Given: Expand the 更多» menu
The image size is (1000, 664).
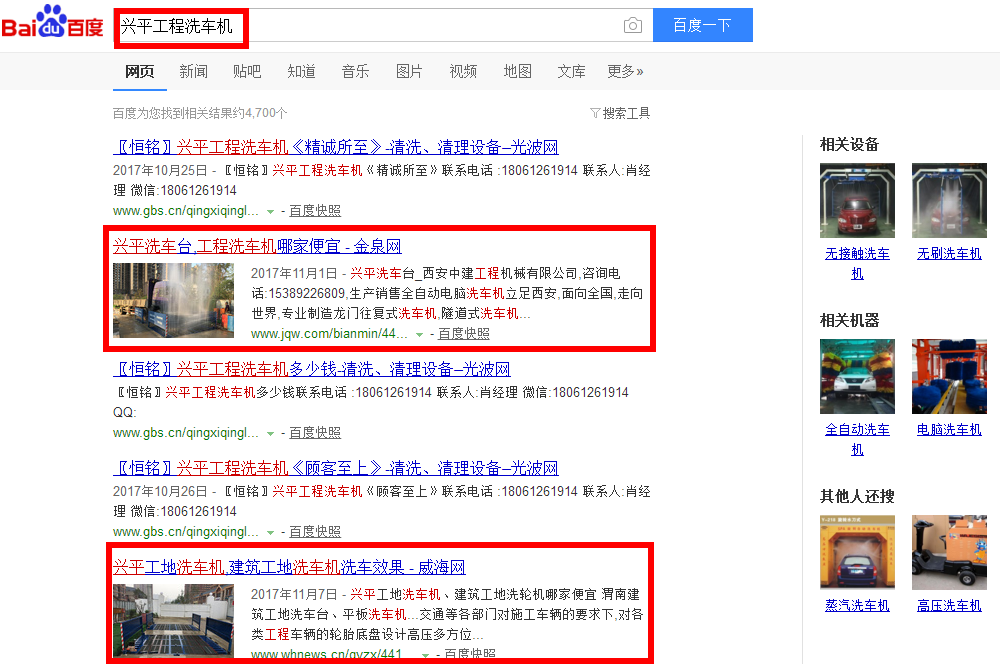Looking at the screenshot, I should pos(625,71).
